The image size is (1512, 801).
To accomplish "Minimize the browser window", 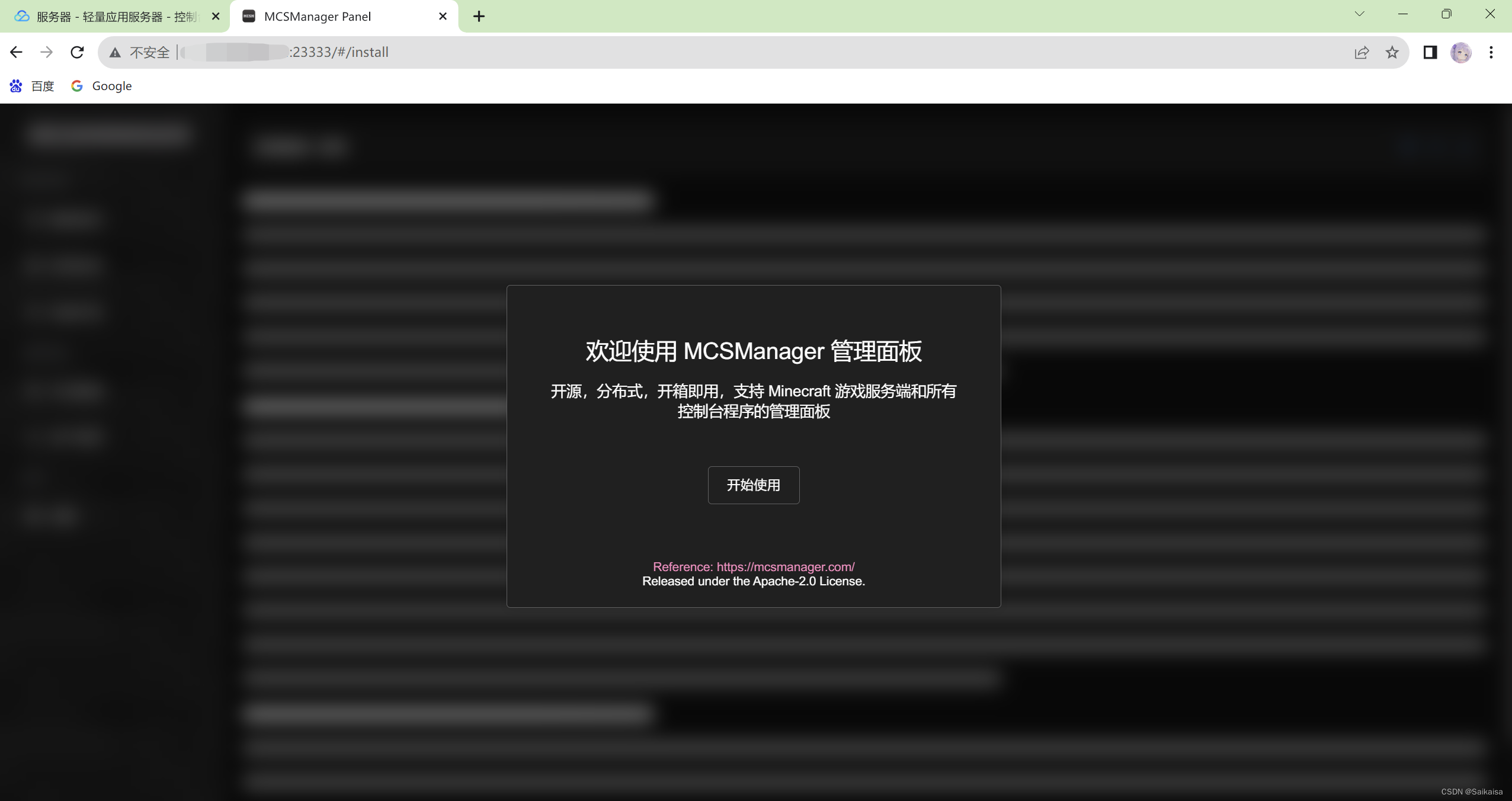I will click(1403, 14).
